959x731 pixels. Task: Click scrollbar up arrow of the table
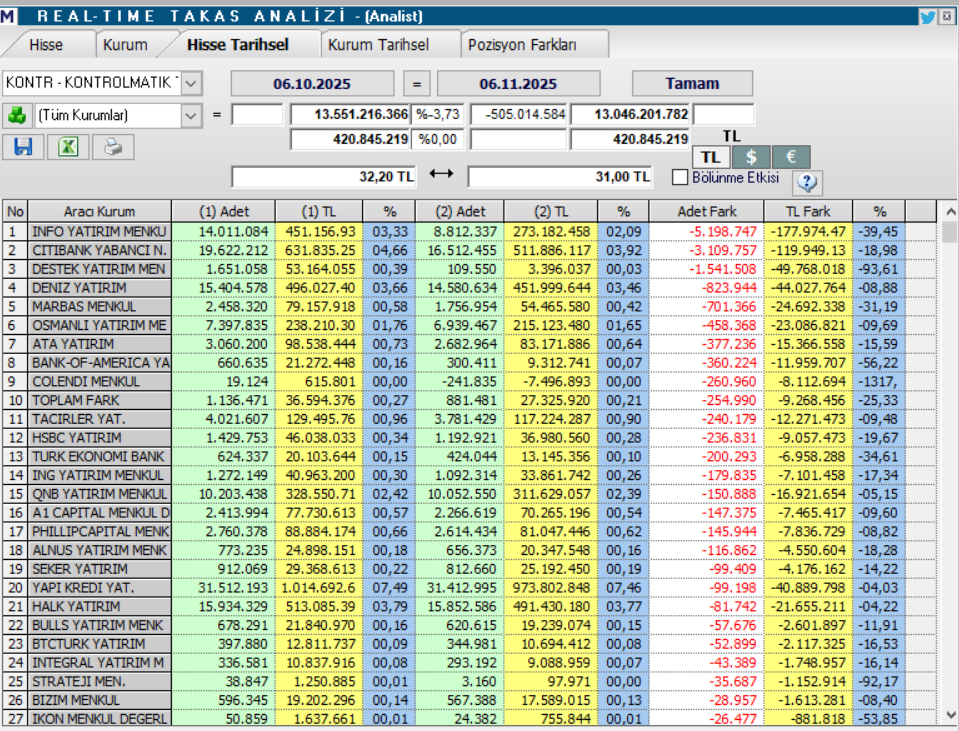point(950,212)
